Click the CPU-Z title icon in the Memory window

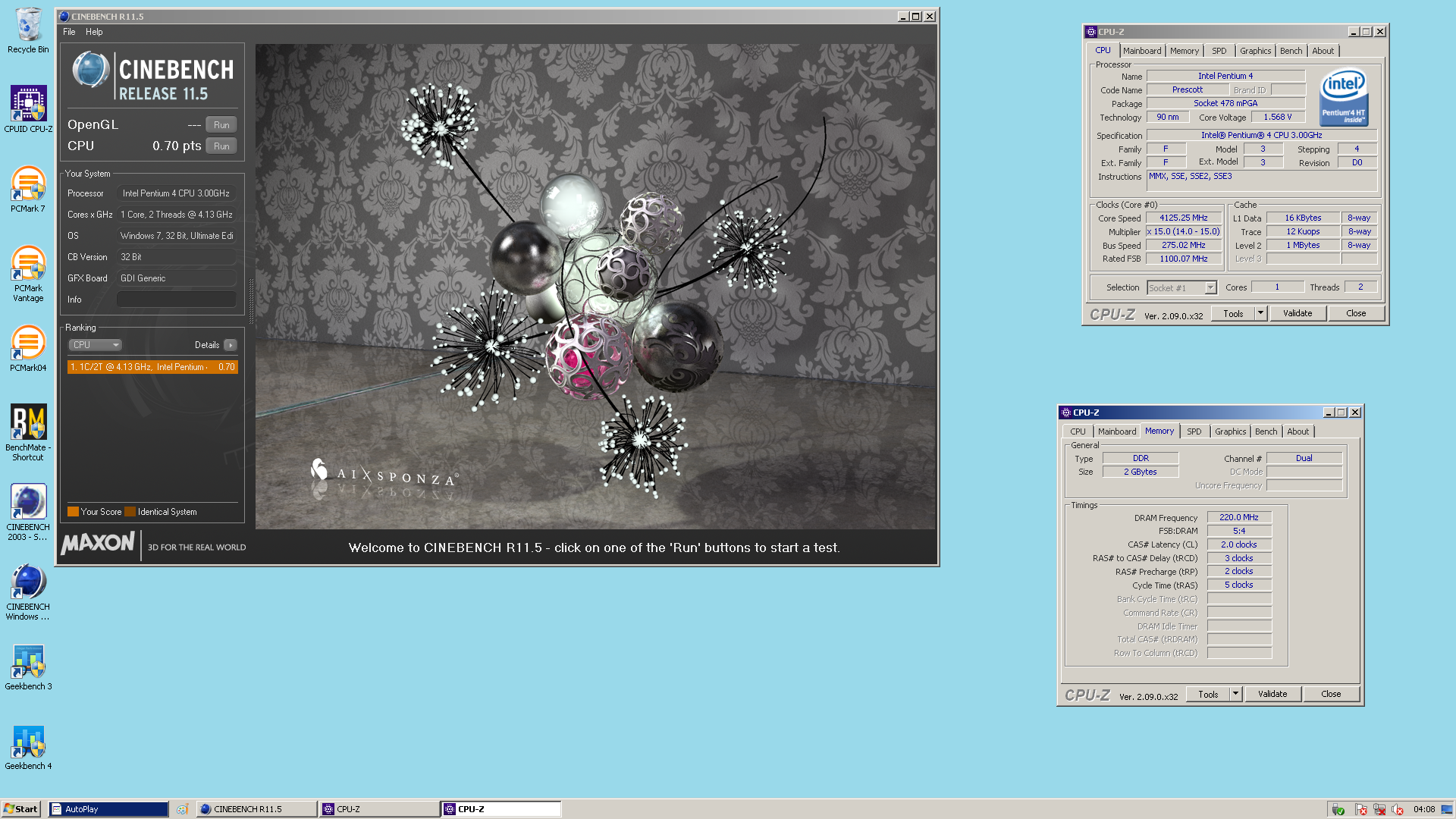click(1065, 413)
